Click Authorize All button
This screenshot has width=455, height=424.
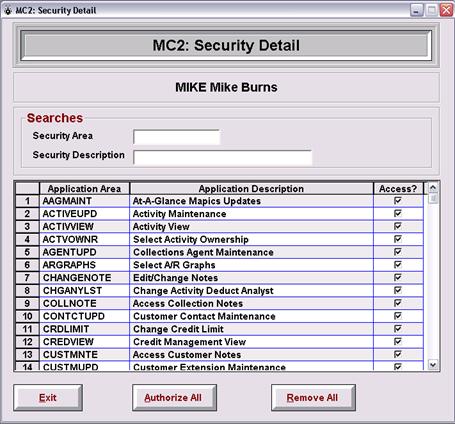pos(174,397)
